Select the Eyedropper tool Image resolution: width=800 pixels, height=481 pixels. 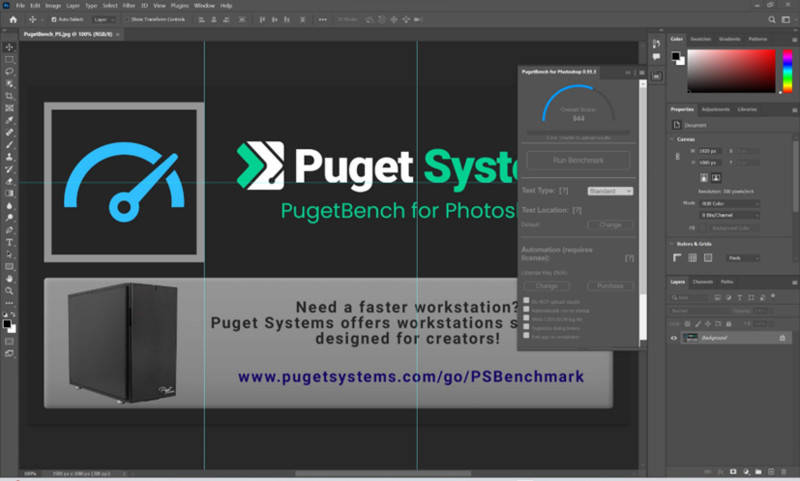10,120
